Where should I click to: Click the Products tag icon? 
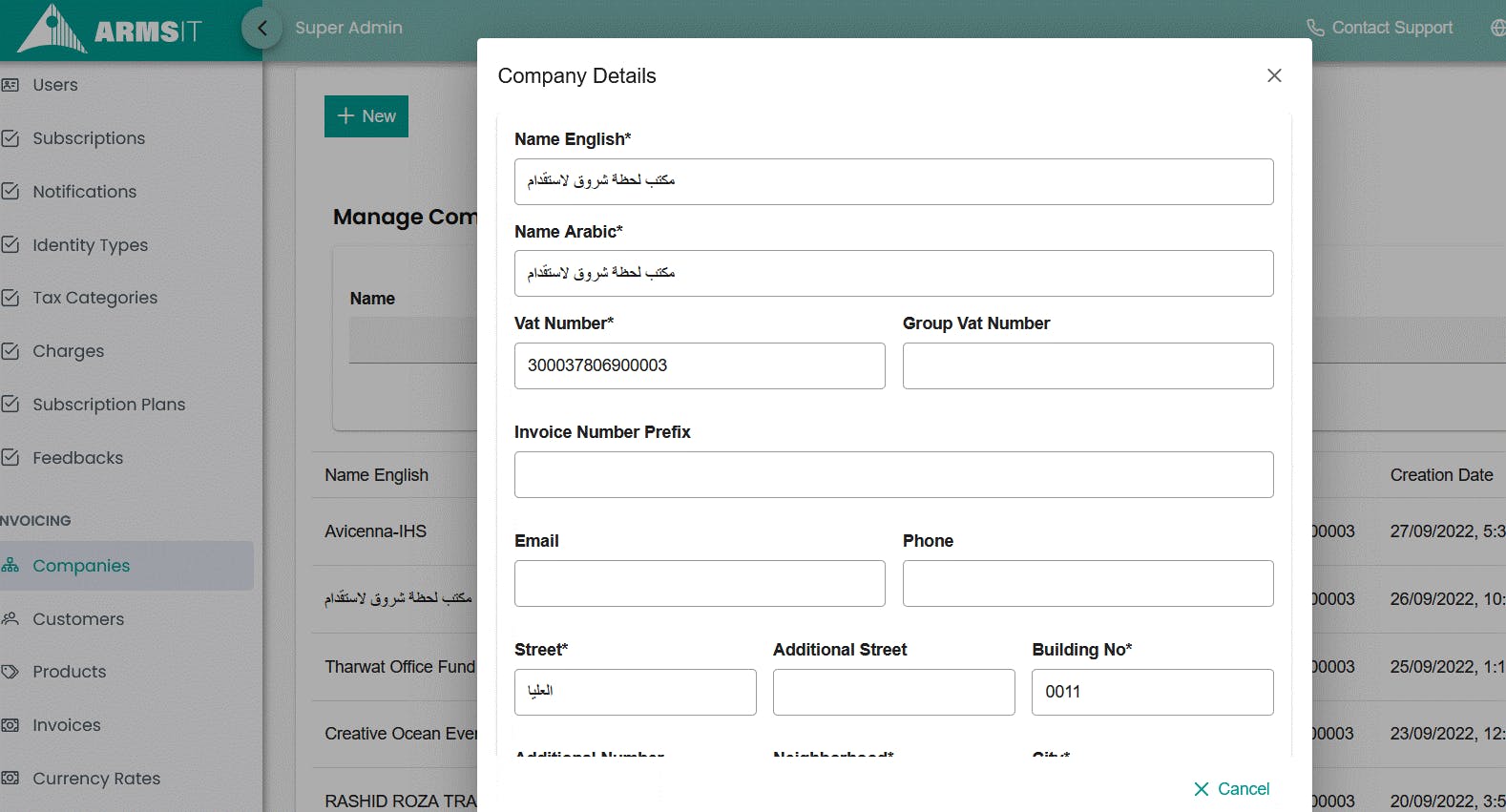click(x=10, y=672)
